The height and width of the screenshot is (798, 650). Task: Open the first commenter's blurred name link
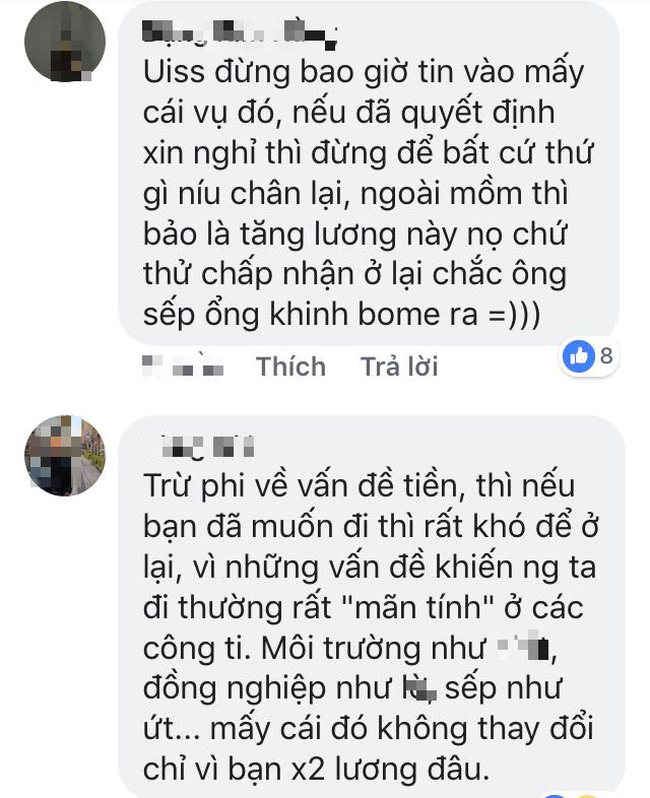(240, 35)
